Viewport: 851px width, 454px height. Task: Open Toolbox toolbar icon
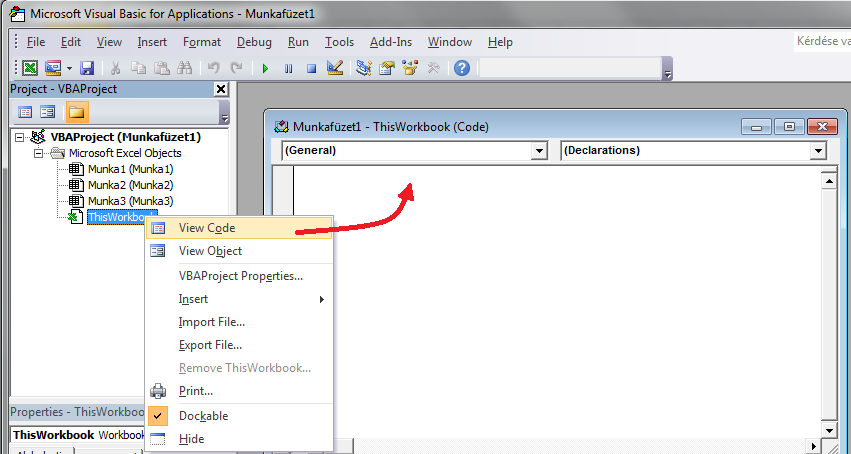coord(433,68)
